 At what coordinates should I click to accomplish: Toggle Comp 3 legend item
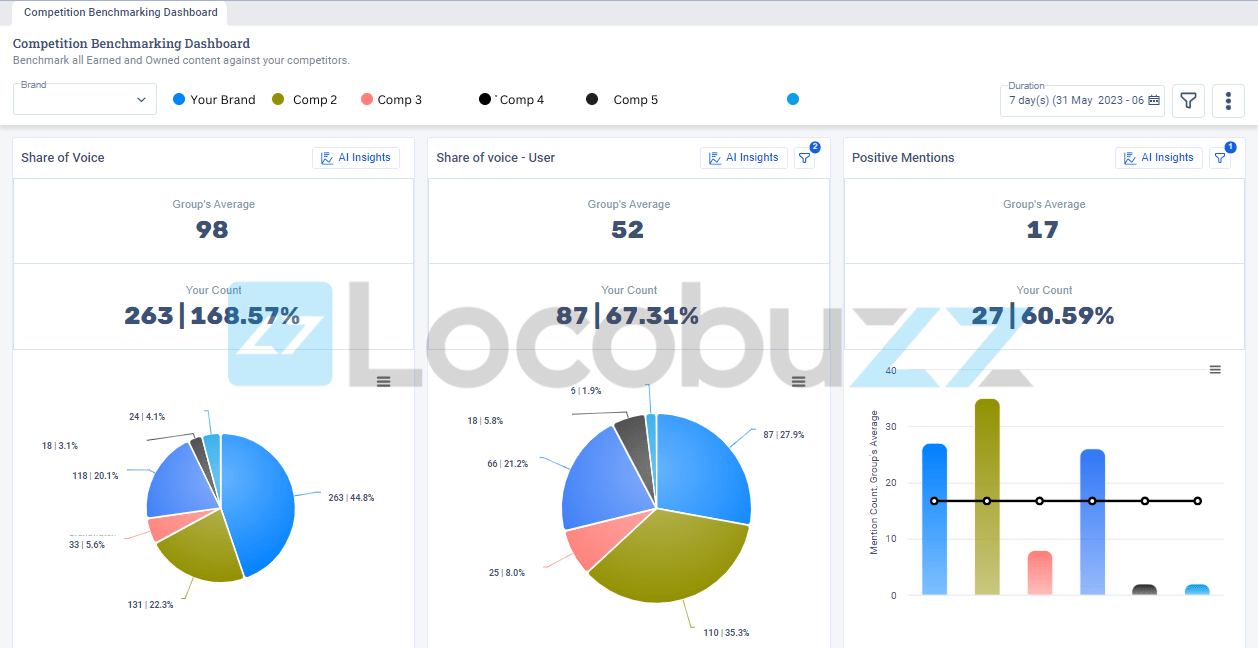click(391, 100)
